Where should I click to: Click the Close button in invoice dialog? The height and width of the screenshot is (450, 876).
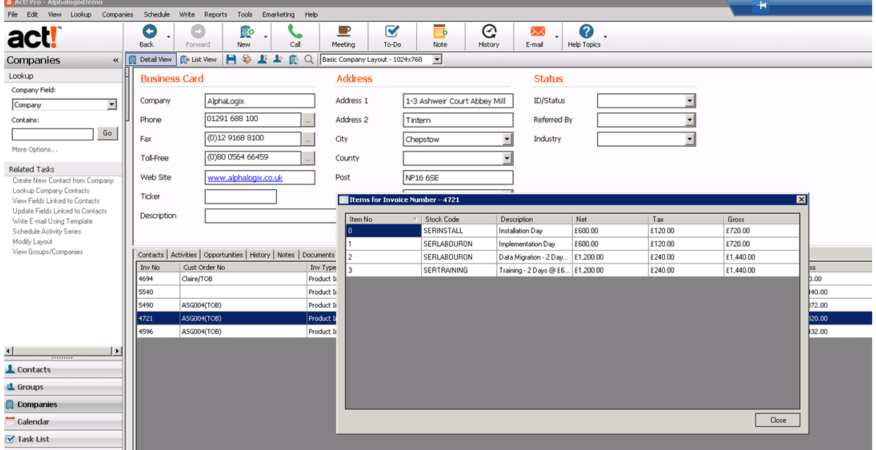pyautogui.click(x=777, y=420)
